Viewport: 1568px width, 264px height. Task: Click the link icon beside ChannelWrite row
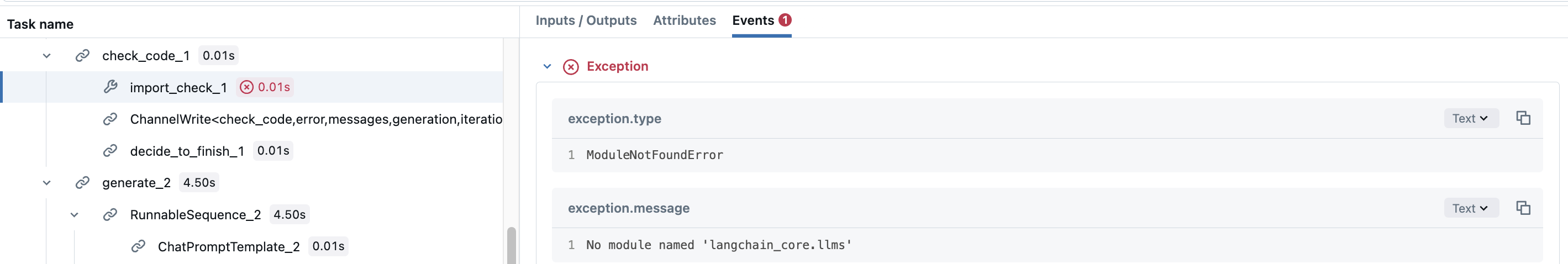pos(110,119)
